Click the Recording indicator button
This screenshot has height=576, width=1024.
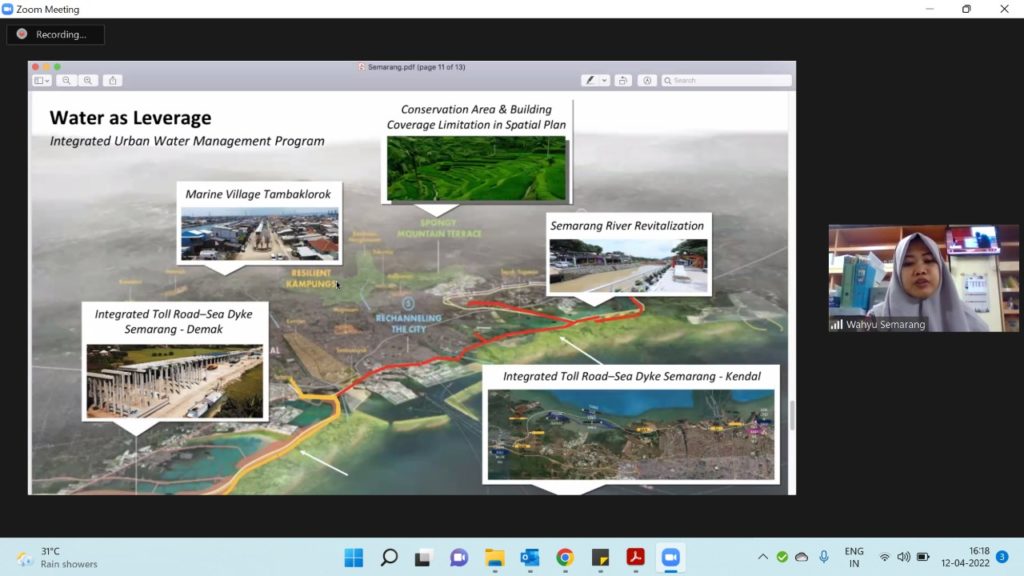55,34
